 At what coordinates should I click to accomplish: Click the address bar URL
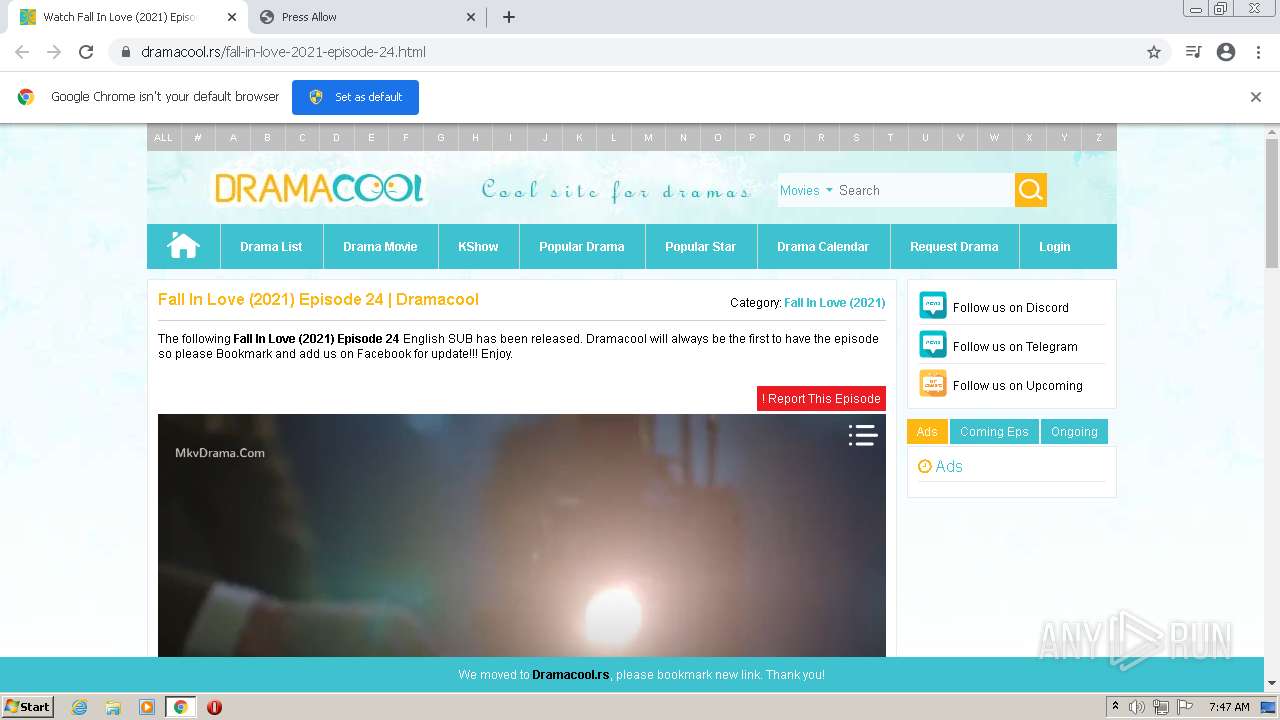coord(283,52)
